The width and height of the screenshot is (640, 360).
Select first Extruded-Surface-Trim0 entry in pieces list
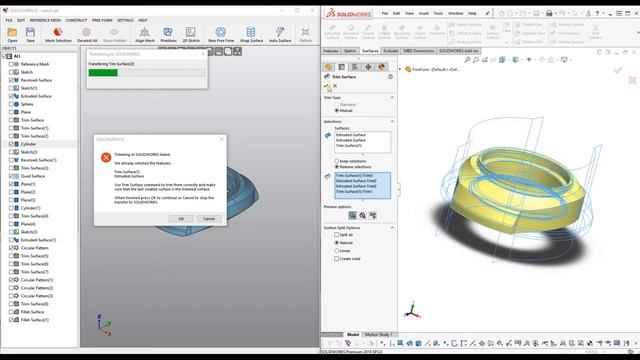pos(356,181)
